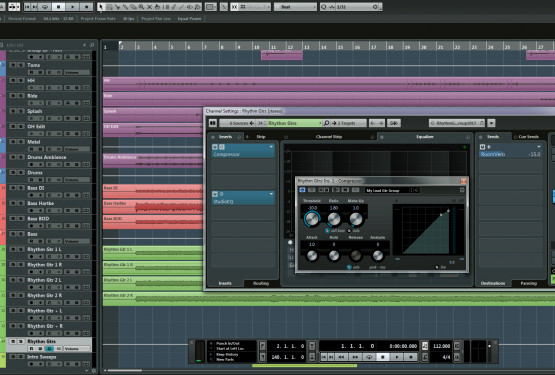Click Play in the bottom transport panel
555x375 pixels.
click(x=396, y=357)
